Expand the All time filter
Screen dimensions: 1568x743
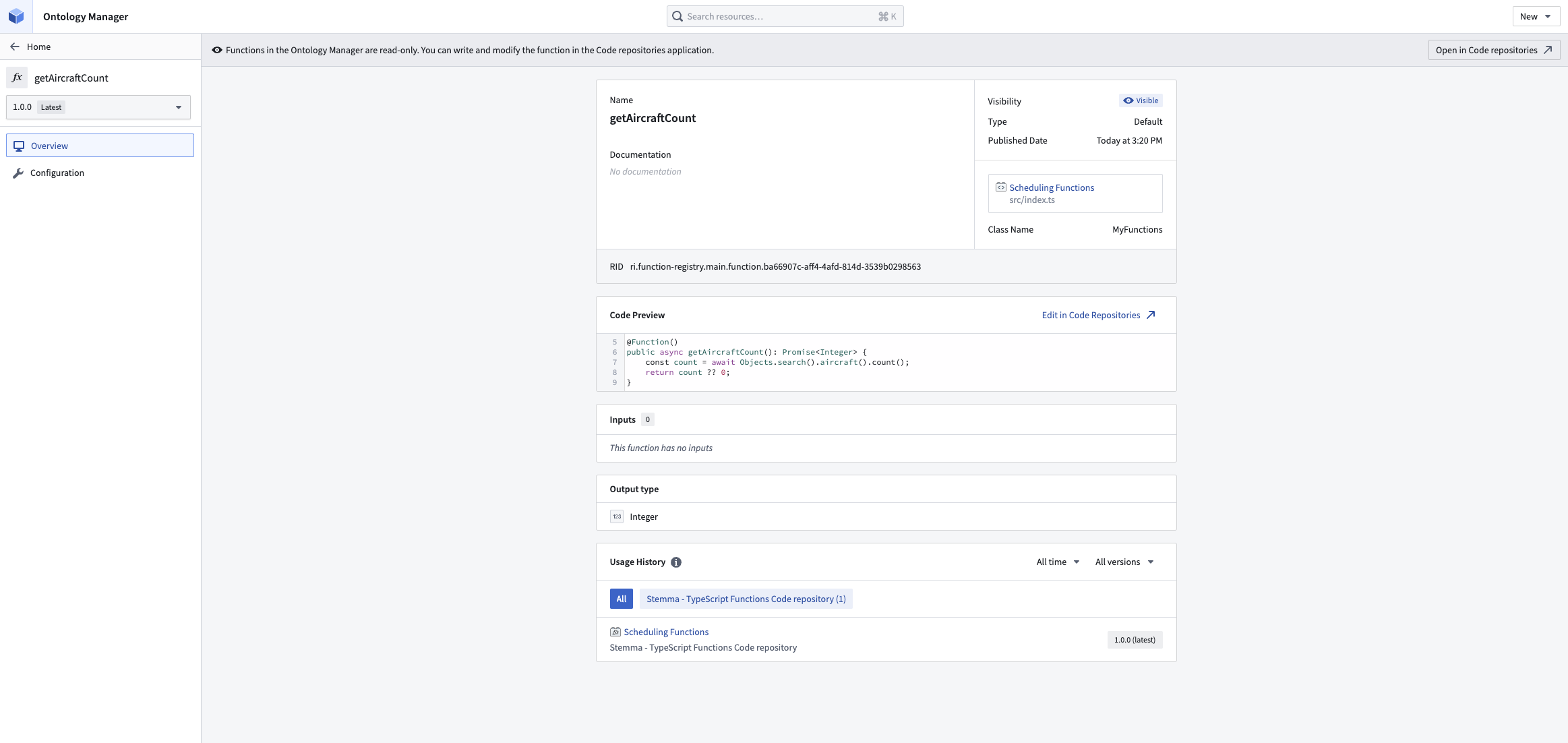click(x=1058, y=562)
